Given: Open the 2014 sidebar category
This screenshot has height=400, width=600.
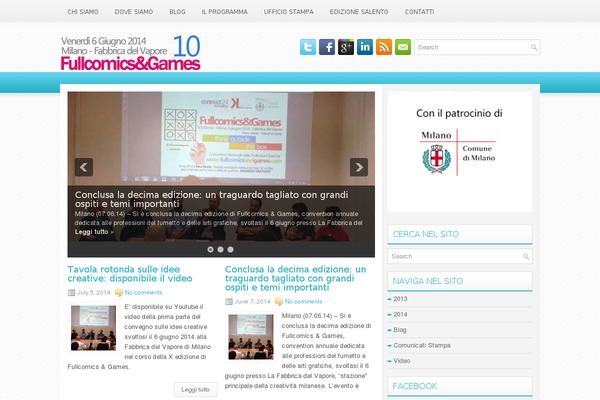Looking at the screenshot, I should [400, 314].
